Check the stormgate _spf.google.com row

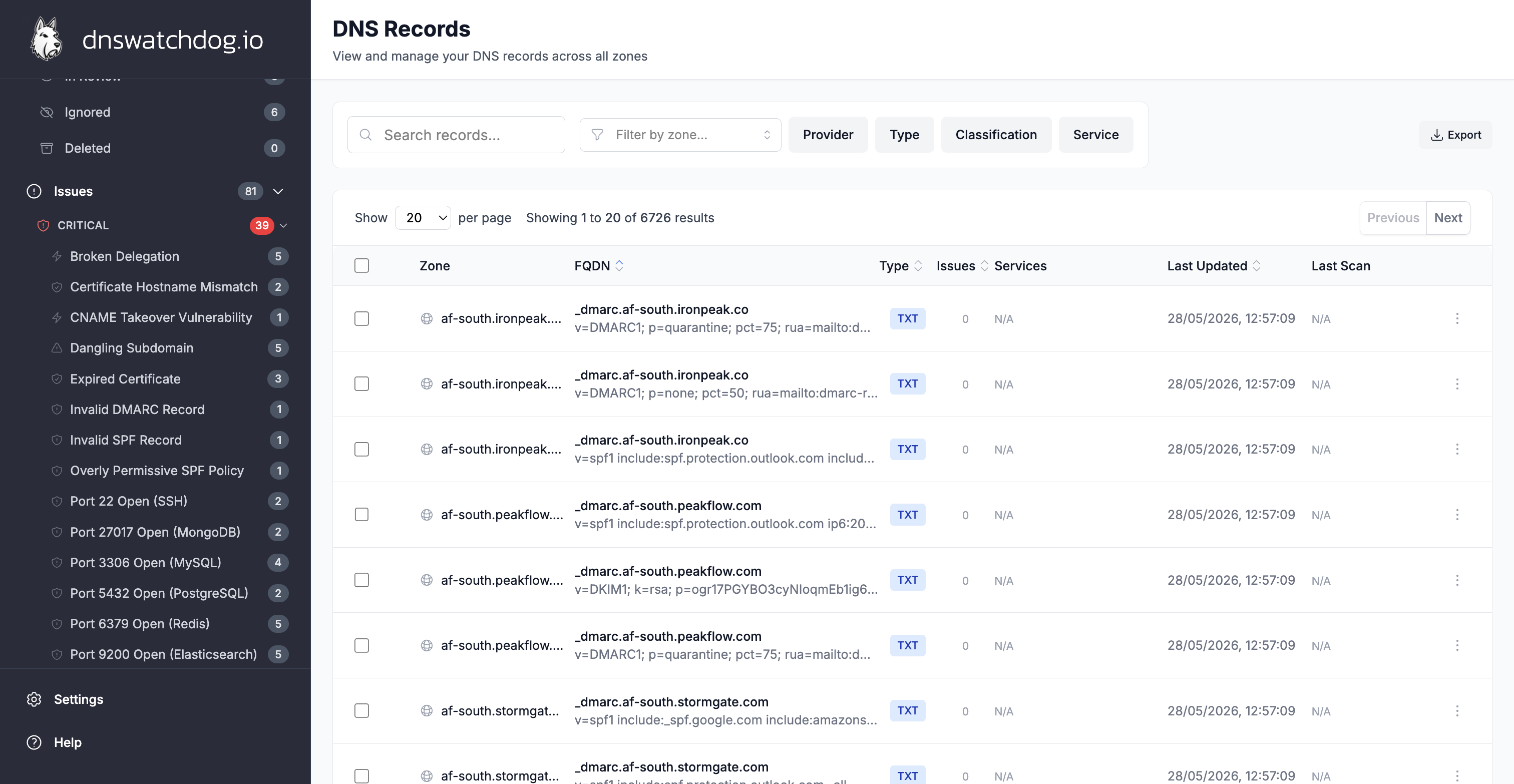click(361, 711)
